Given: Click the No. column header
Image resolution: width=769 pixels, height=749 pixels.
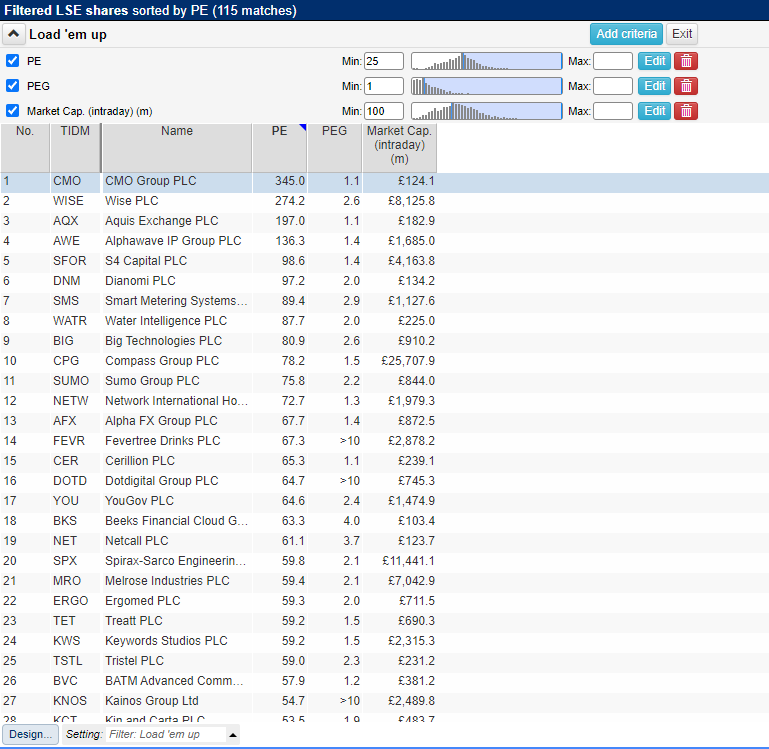Looking at the screenshot, I should (x=25, y=148).
